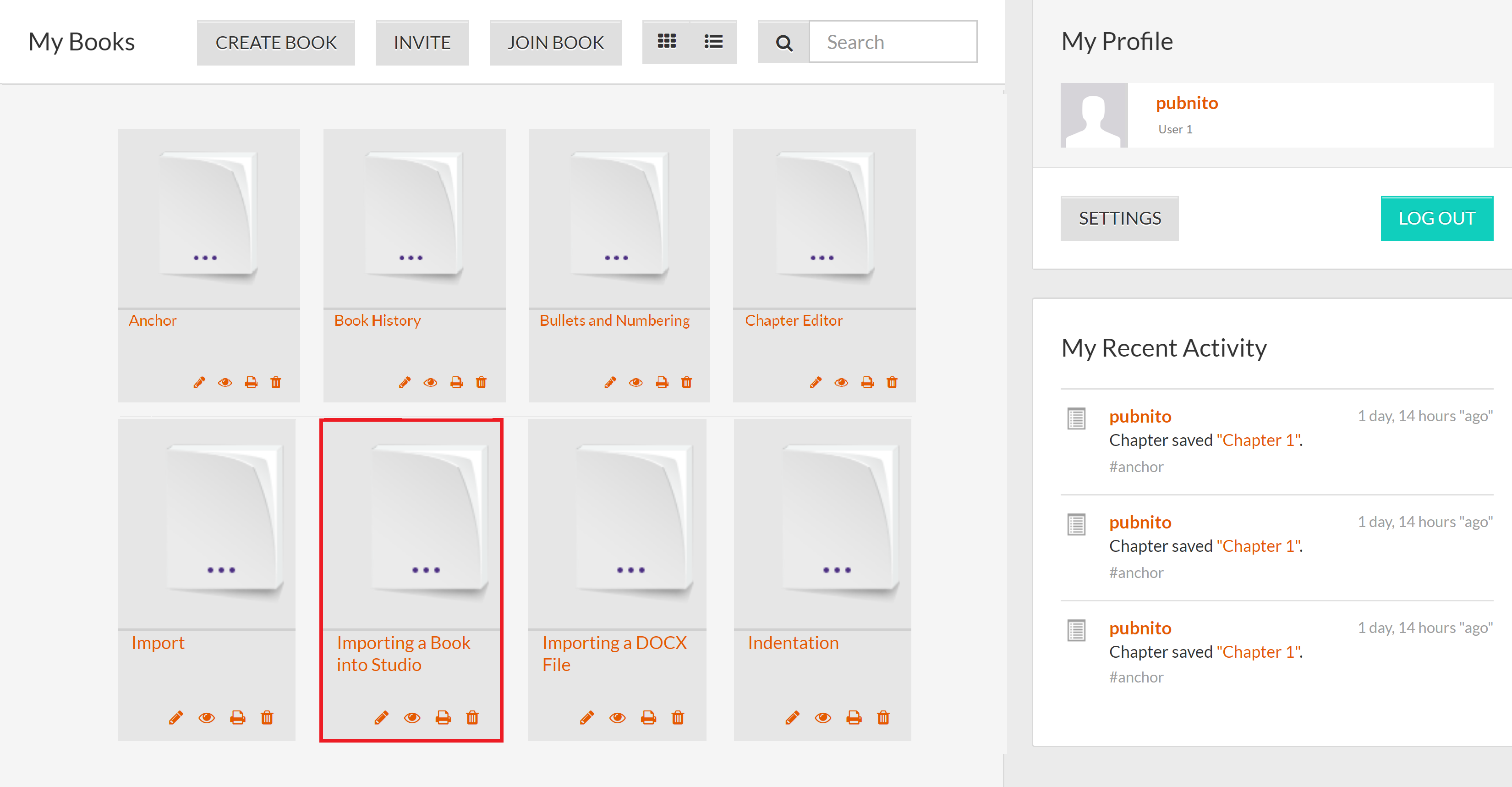Click trash icon on Indentation book
Screen dimensions: 1512x787
[x=883, y=718]
